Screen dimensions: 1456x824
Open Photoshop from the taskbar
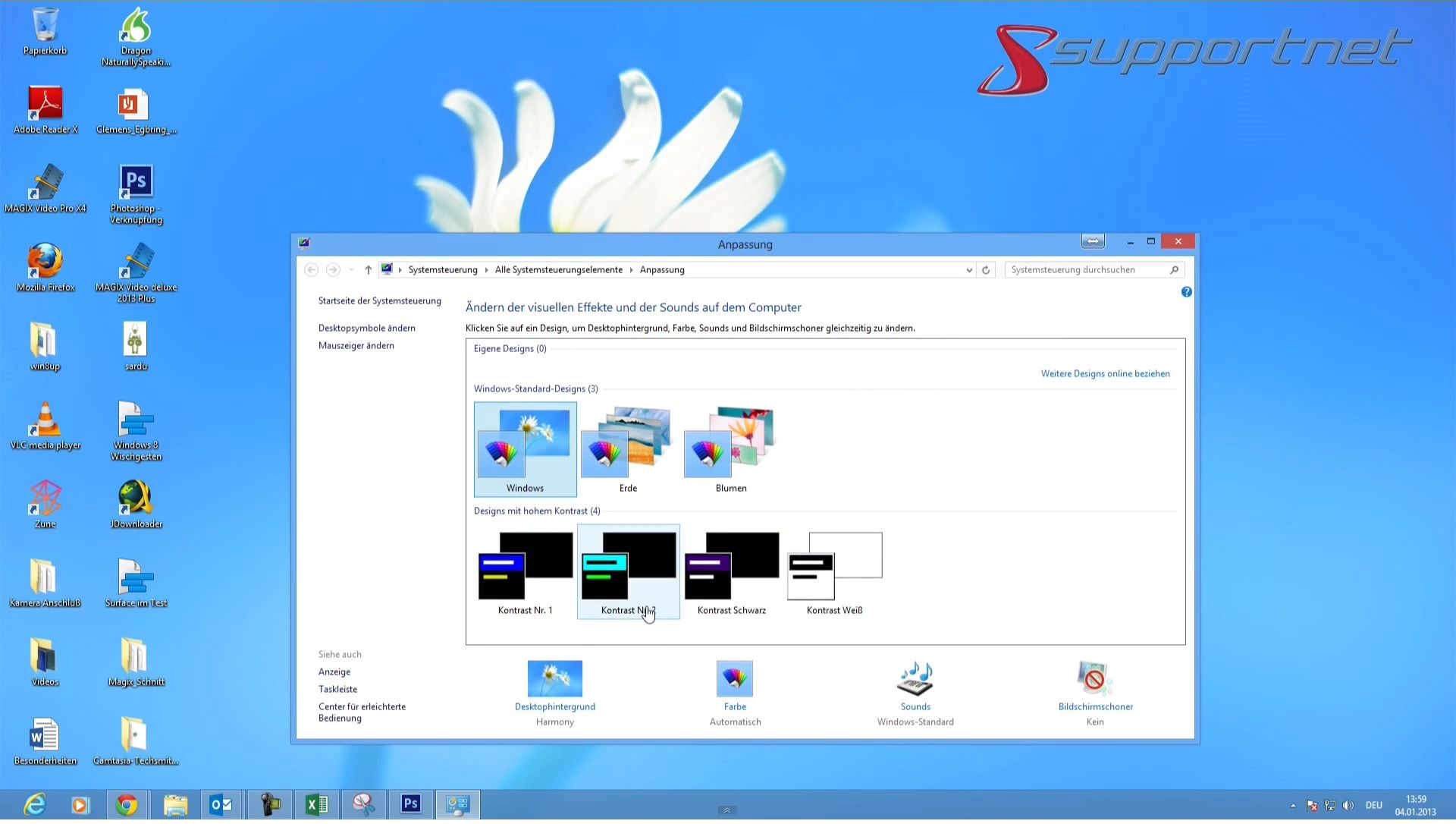coord(410,804)
